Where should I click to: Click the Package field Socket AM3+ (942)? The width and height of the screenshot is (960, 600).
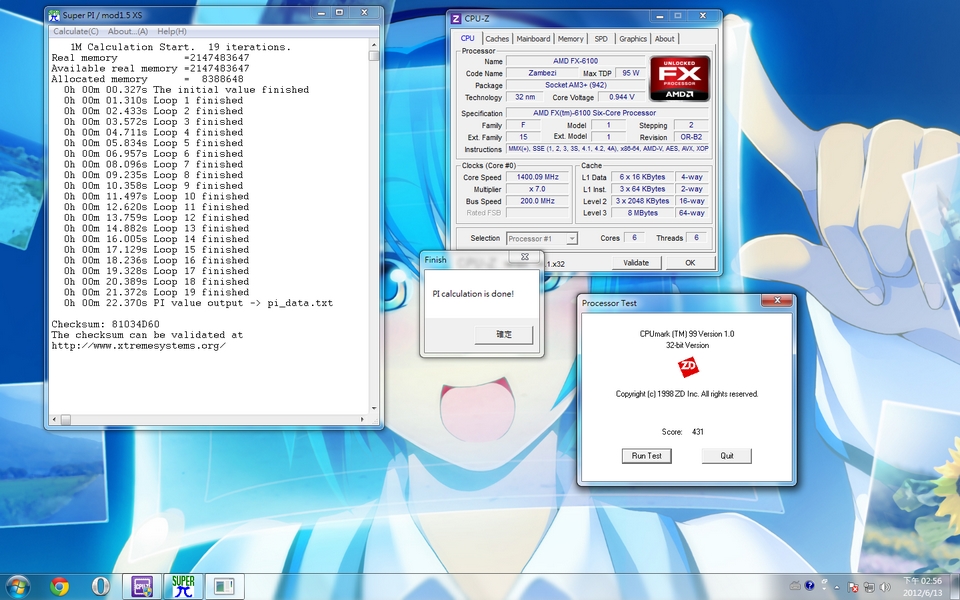click(575, 85)
